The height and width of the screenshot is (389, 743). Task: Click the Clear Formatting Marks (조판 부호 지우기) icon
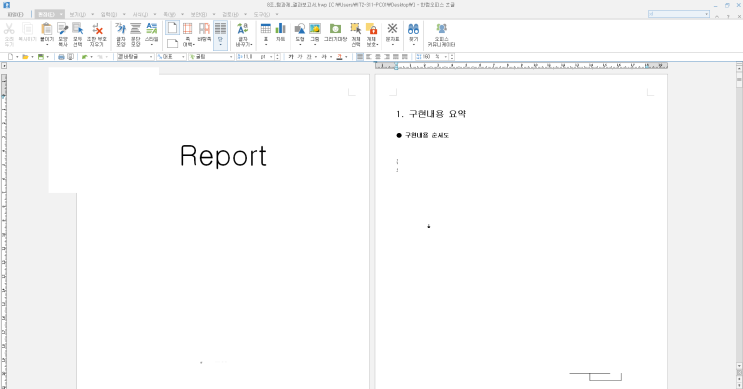pyautogui.click(x=97, y=29)
